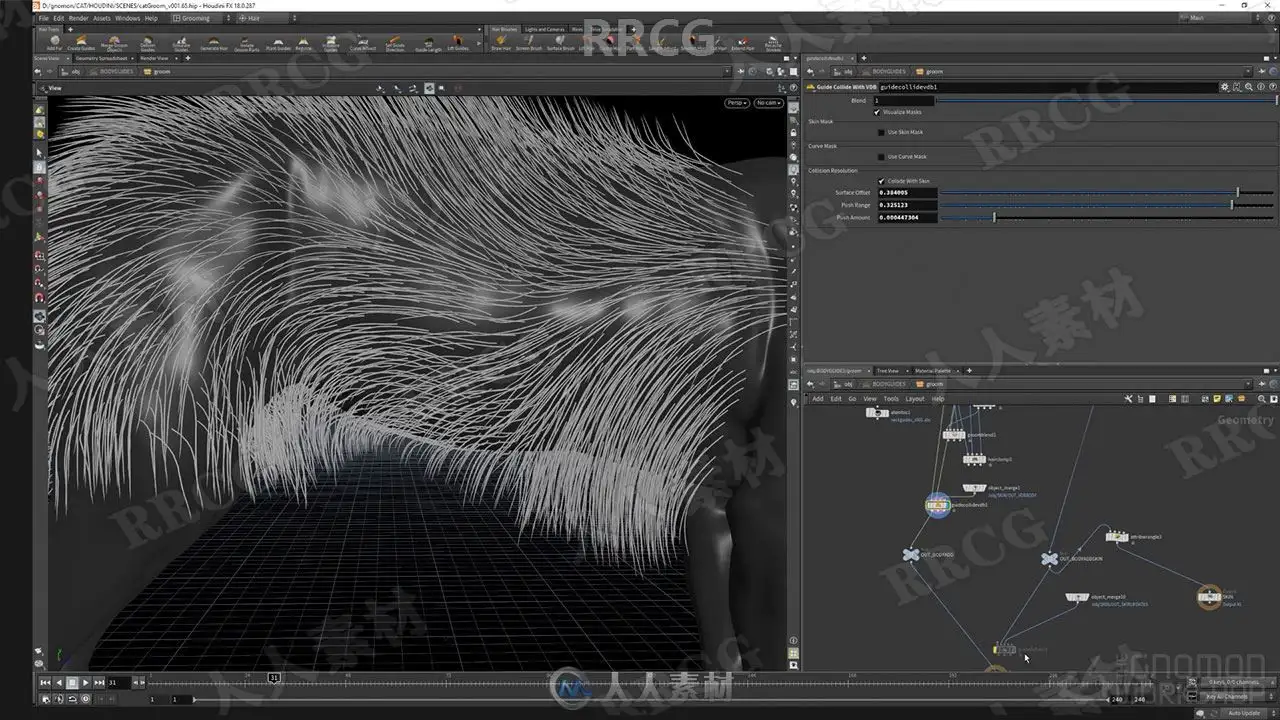1280x720 pixels.
Task: Select the Plant Guides shelf tool
Action: click(277, 43)
